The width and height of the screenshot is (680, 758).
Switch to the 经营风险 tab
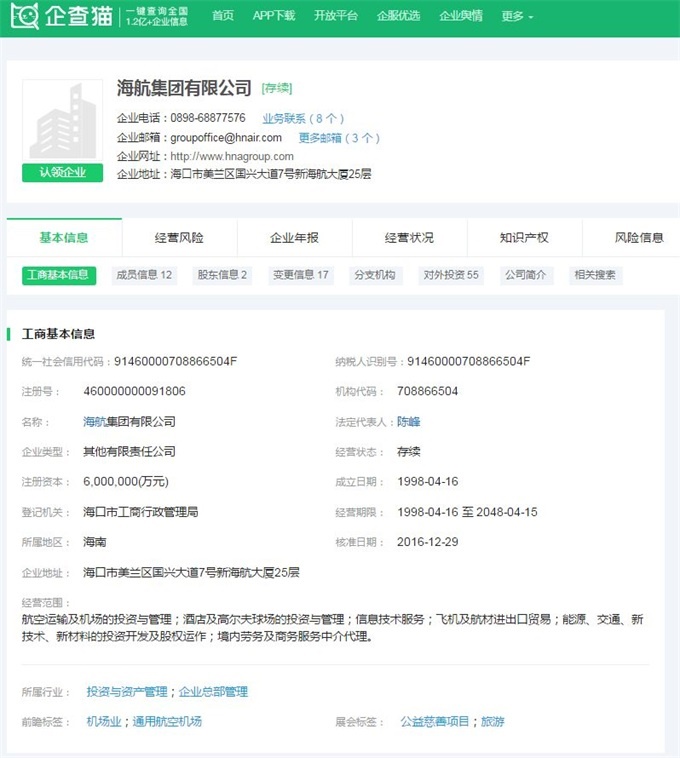(x=179, y=238)
